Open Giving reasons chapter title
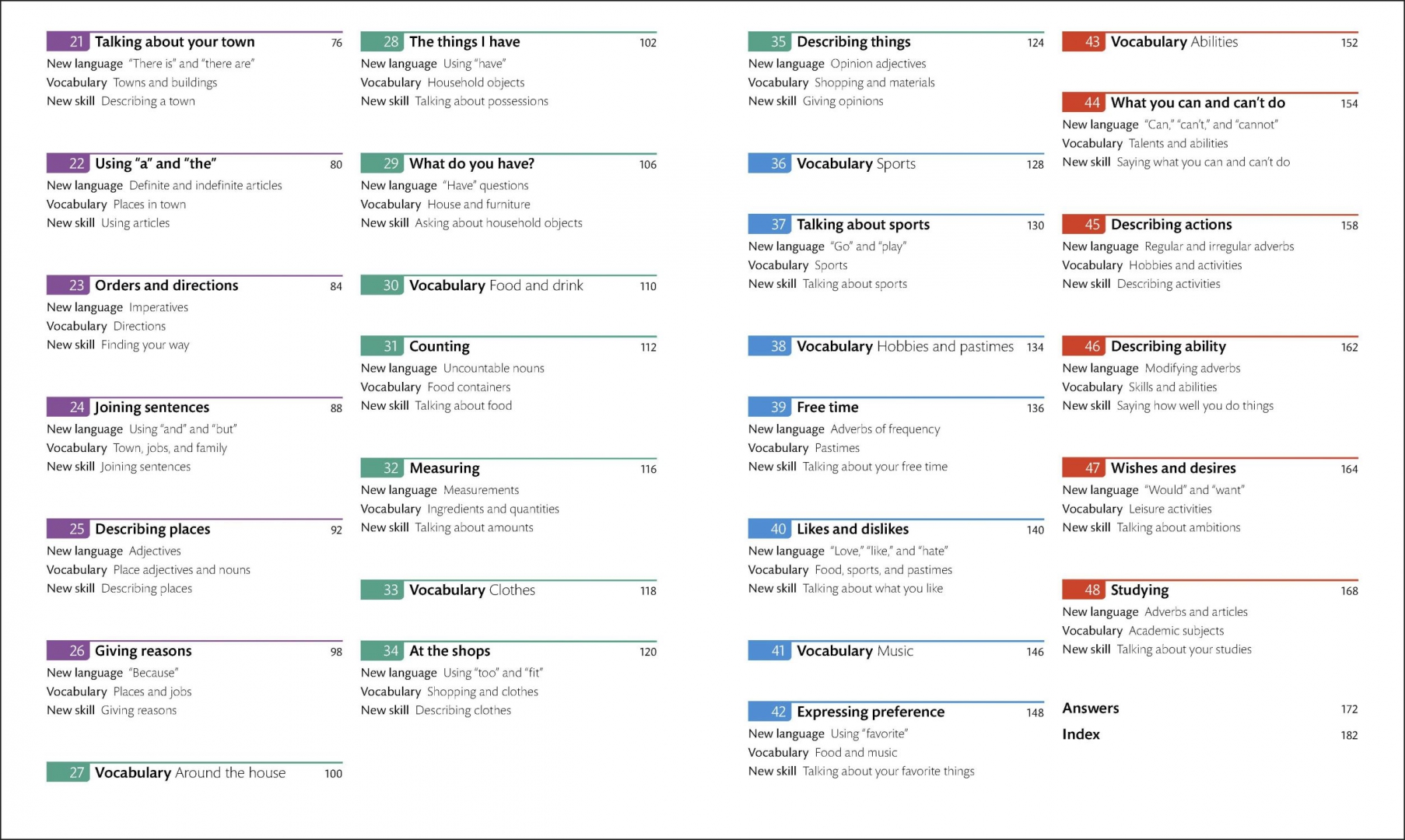Screen dimensions: 1405x840 [143, 651]
